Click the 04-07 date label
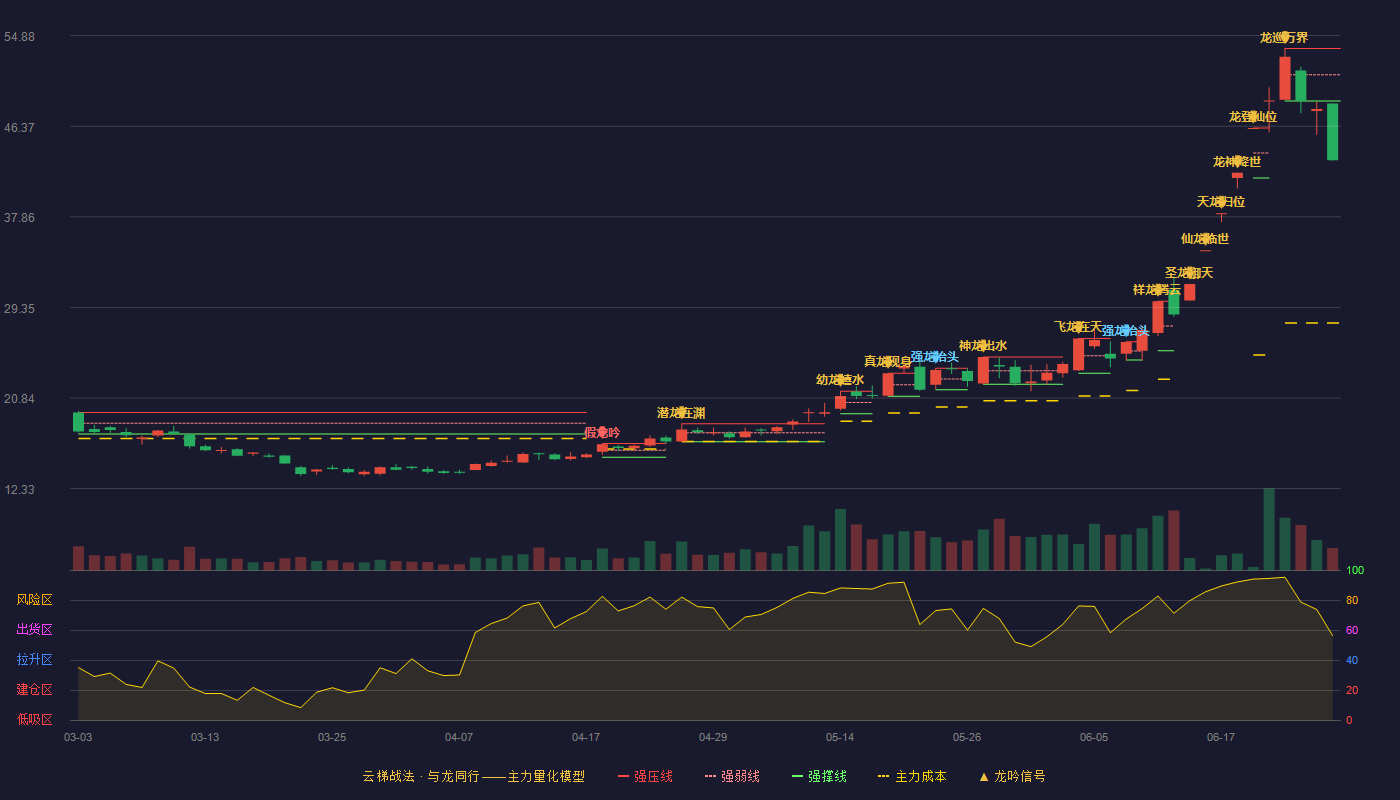1400x800 pixels. [459, 737]
